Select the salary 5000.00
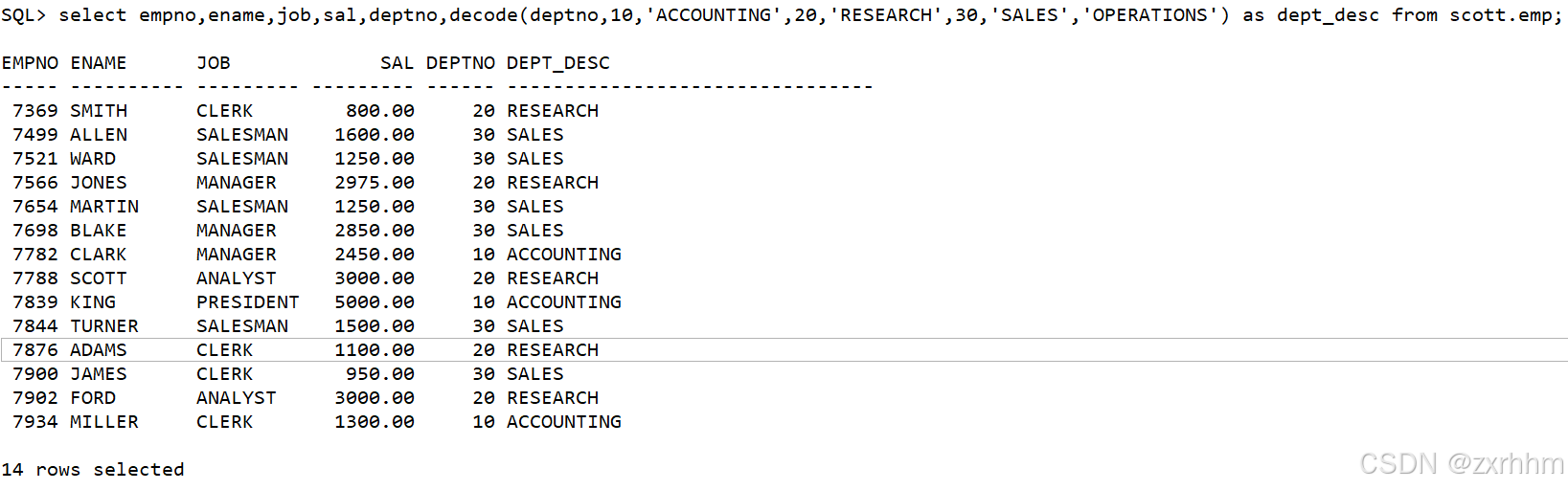Image resolution: width=1568 pixels, height=490 pixels. pos(375,302)
